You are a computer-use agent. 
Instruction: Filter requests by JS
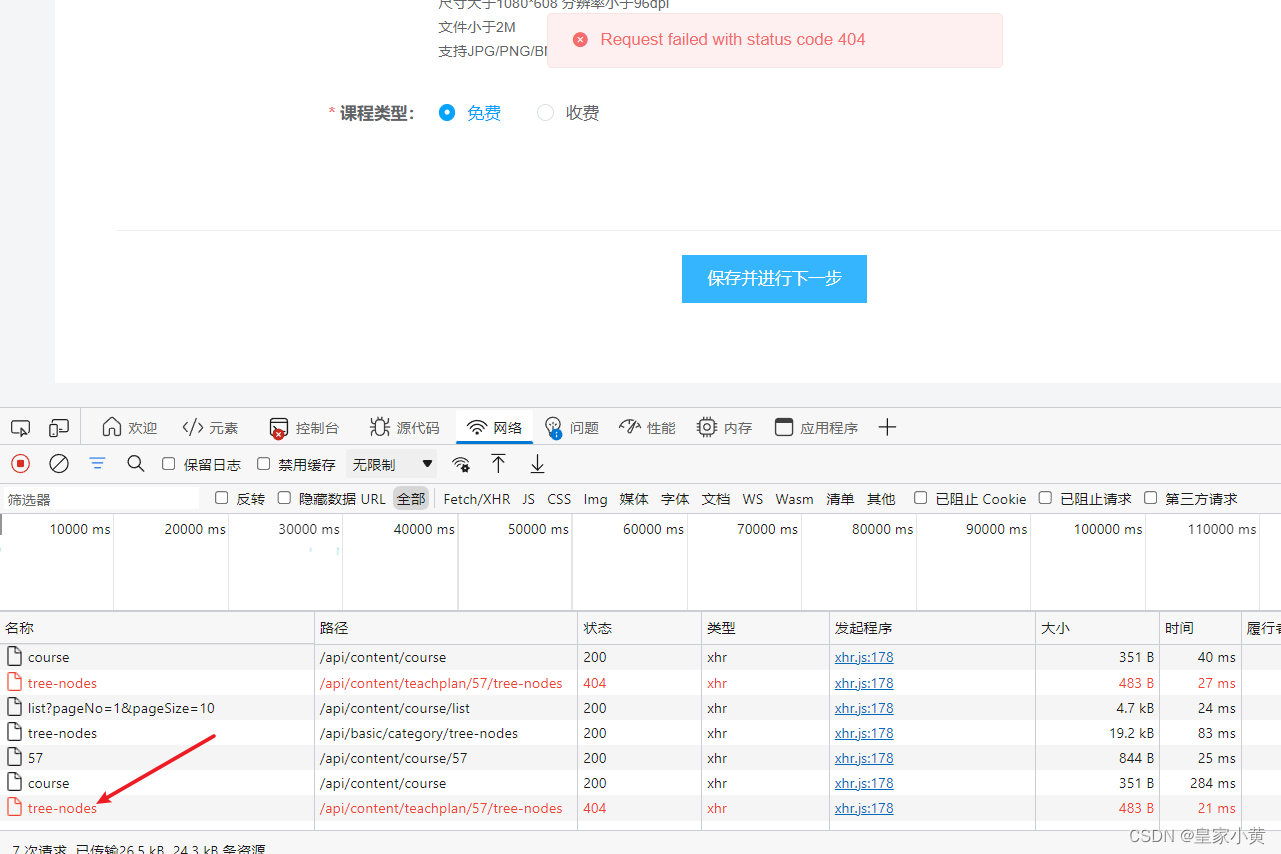point(528,499)
